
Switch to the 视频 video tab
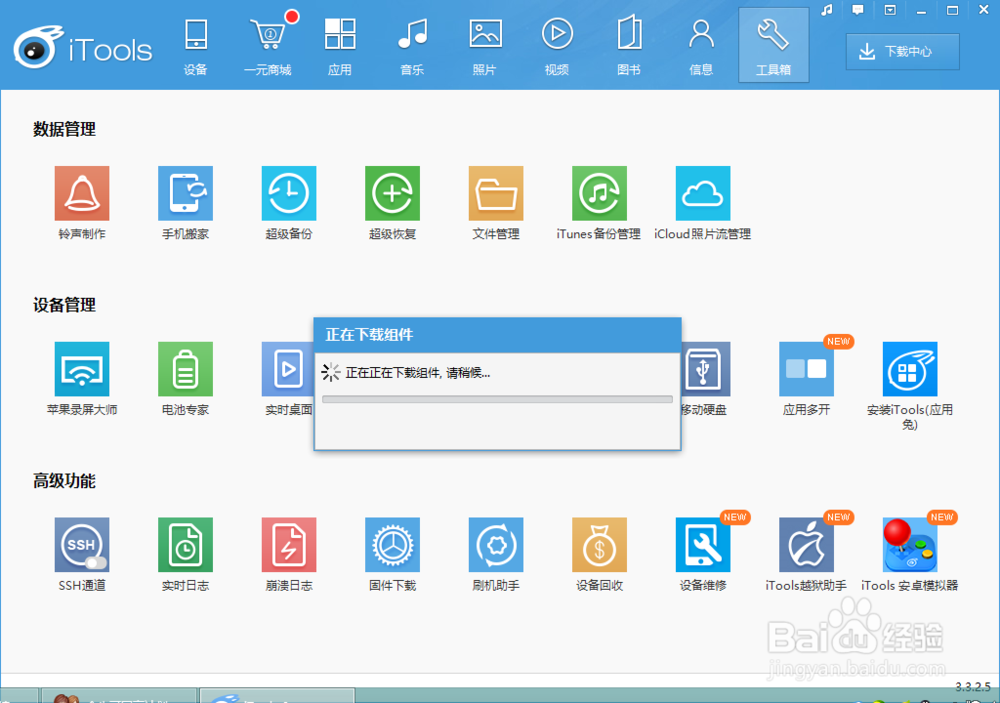[557, 46]
